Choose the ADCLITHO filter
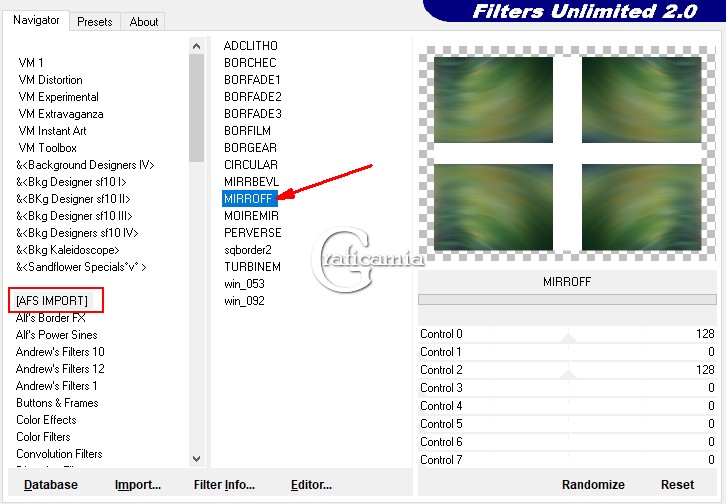 (x=250, y=46)
